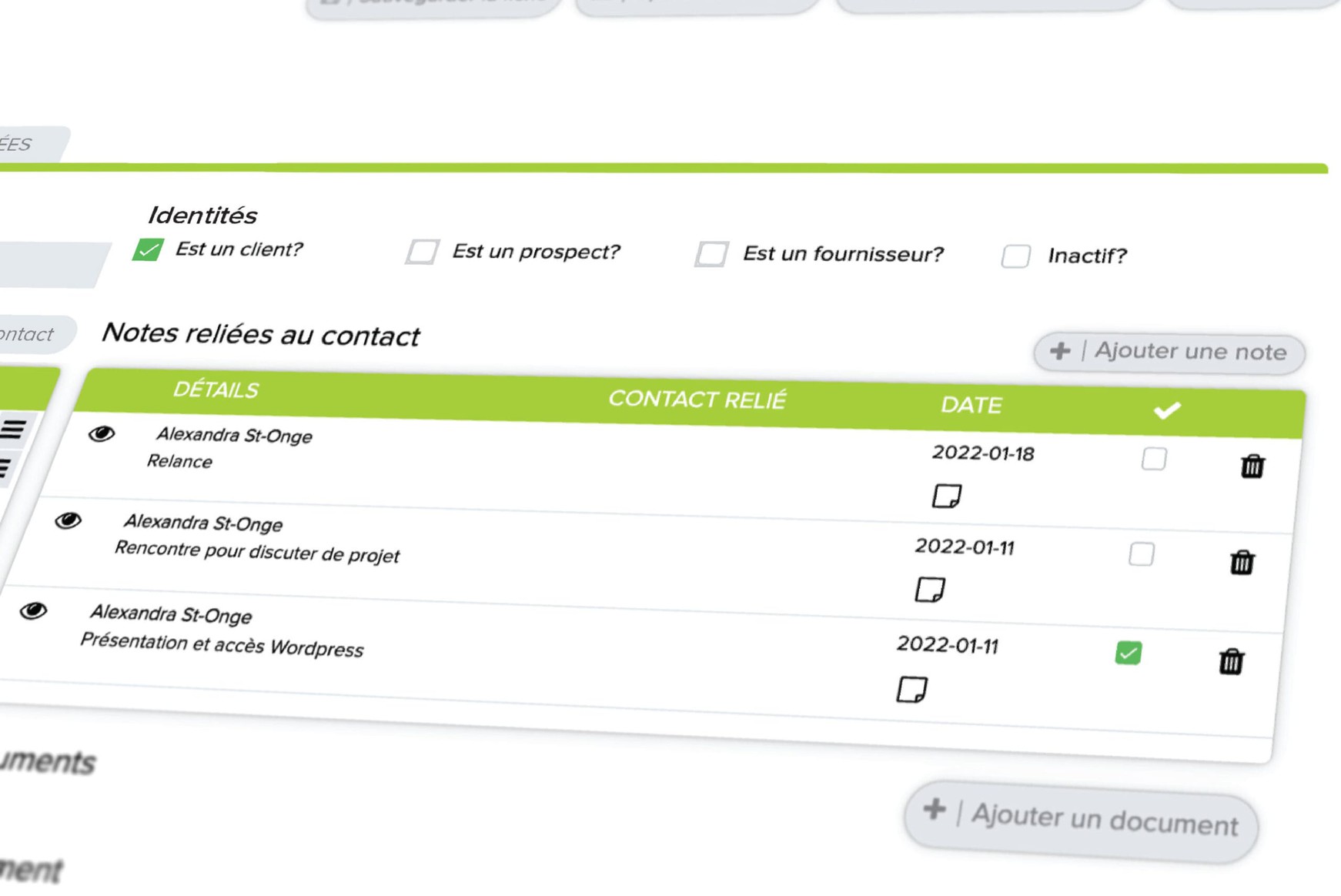Viewport: 1341px width, 896px height.
Task: View the Rencontre pour discuter note via eye icon
Action: 69,521
